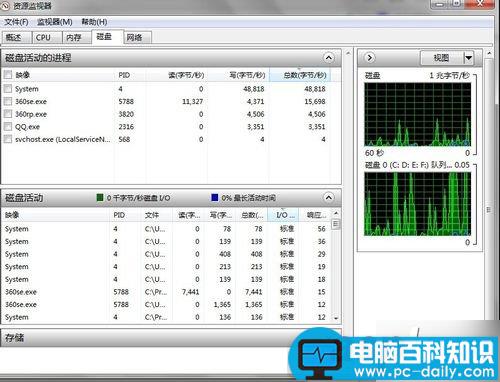Open the 监视器(M) menu
Image resolution: width=500 pixels, height=382 pixels.
(55, 22)
